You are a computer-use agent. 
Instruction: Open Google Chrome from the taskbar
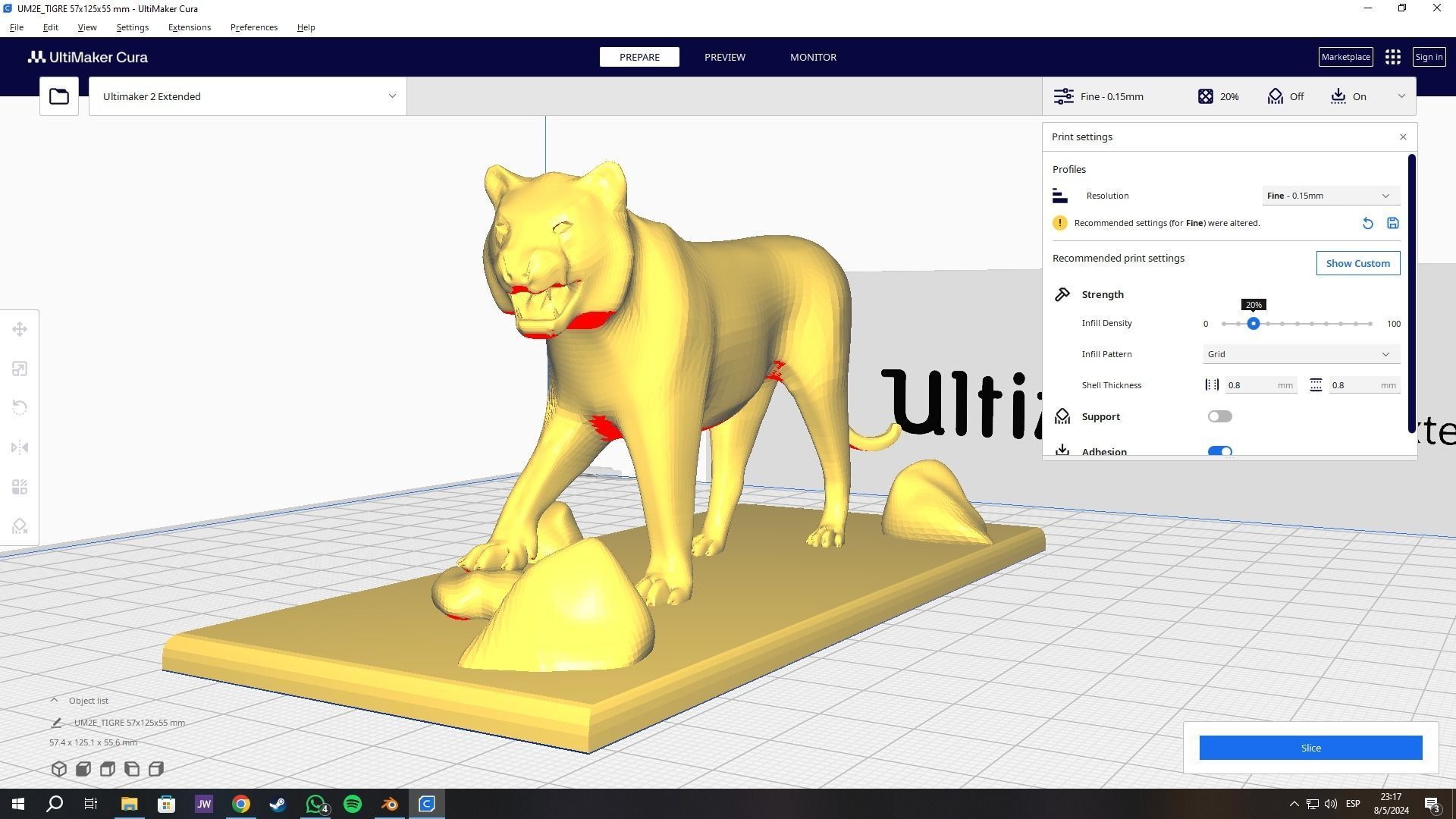click(x=240, y=804)
